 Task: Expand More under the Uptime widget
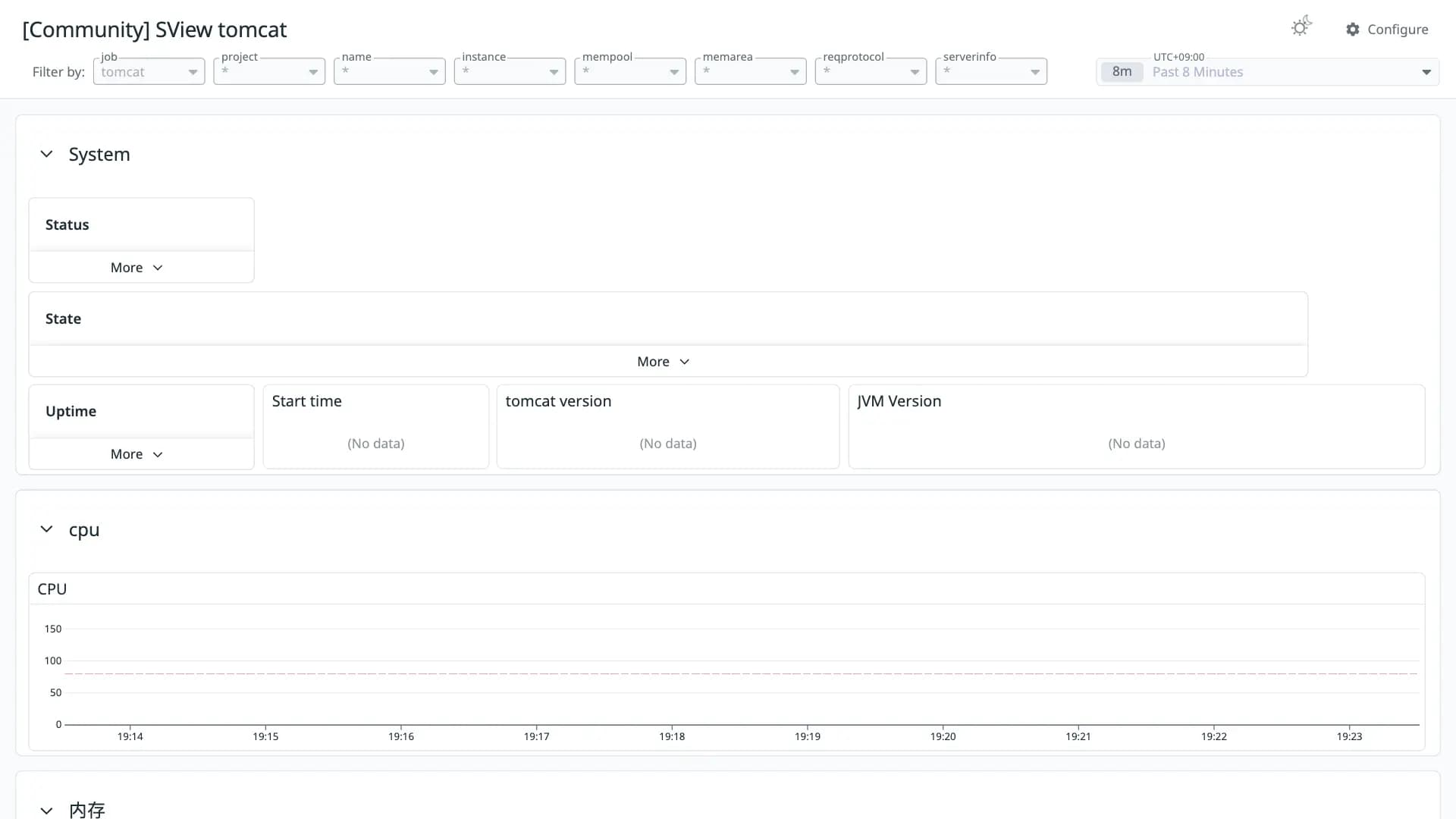point(136,454)
